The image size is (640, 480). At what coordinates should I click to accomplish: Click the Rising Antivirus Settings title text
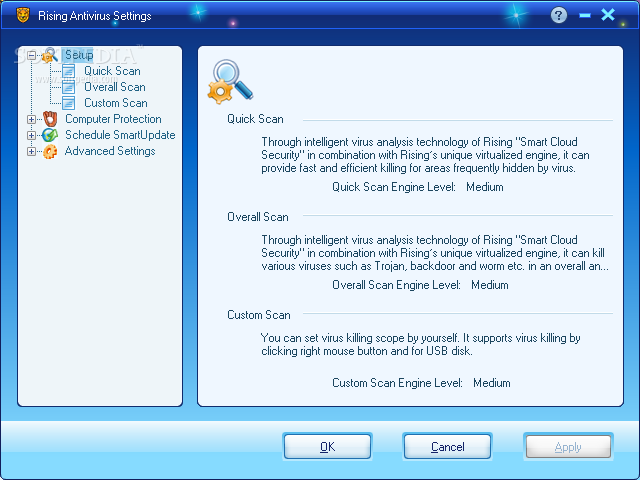[95, 16]
